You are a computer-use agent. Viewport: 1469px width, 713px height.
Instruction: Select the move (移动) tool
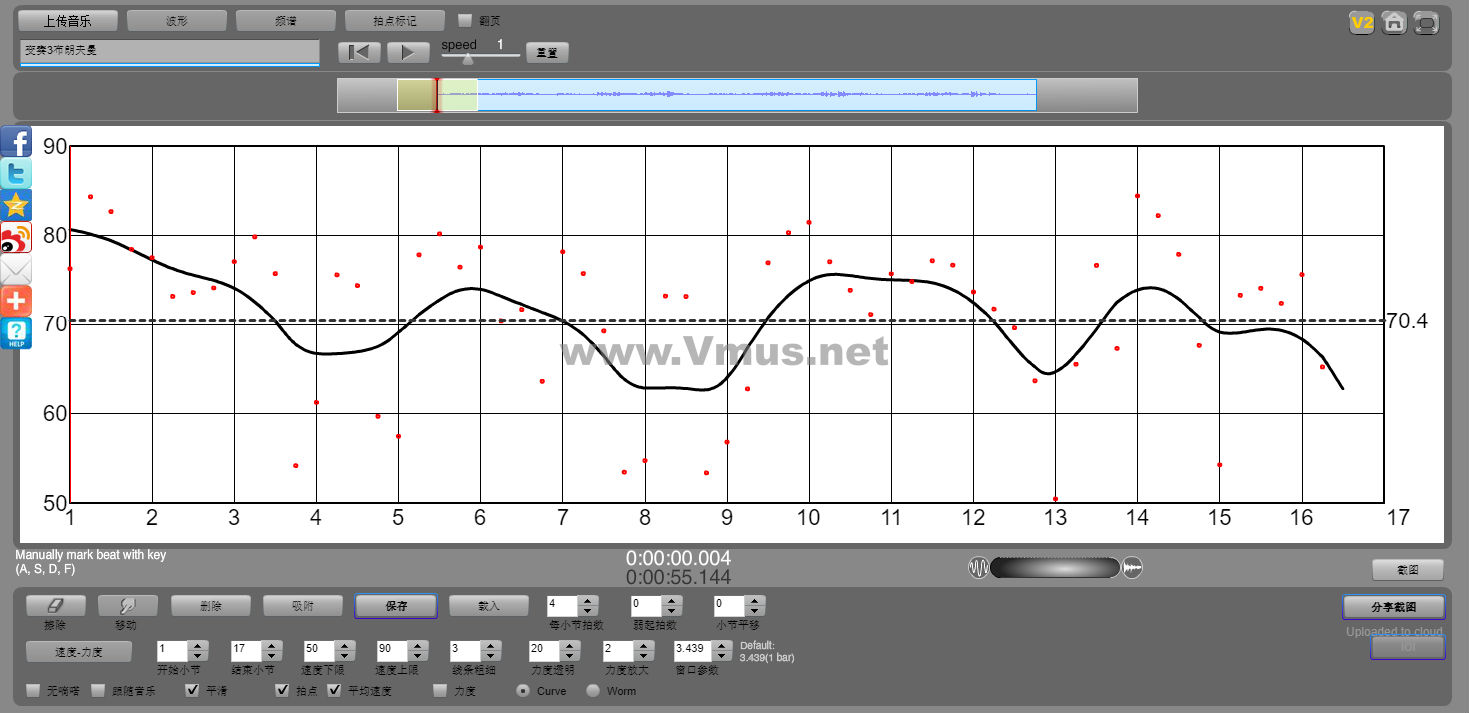click(x=127, y=606)
